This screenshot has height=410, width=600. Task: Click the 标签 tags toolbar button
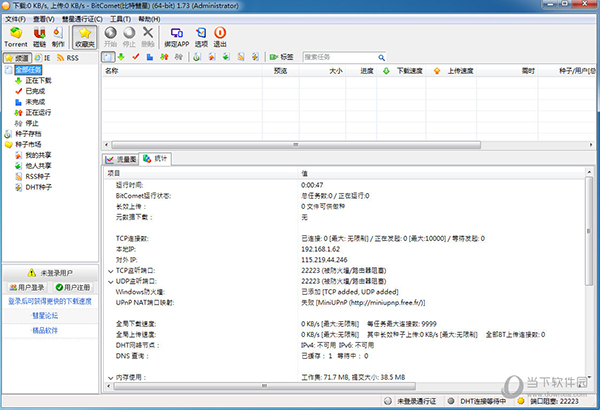tap(281, 57)
